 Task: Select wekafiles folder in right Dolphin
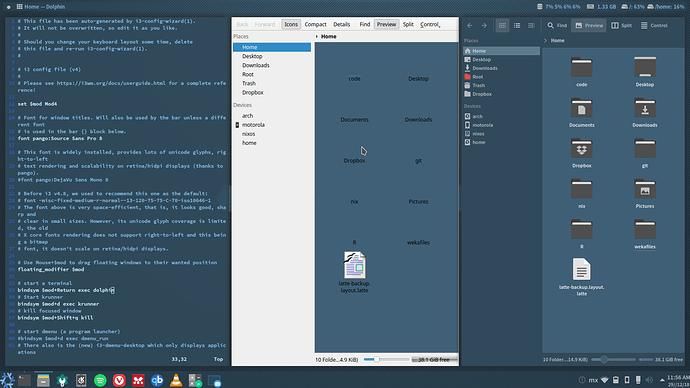coord(645,234)
